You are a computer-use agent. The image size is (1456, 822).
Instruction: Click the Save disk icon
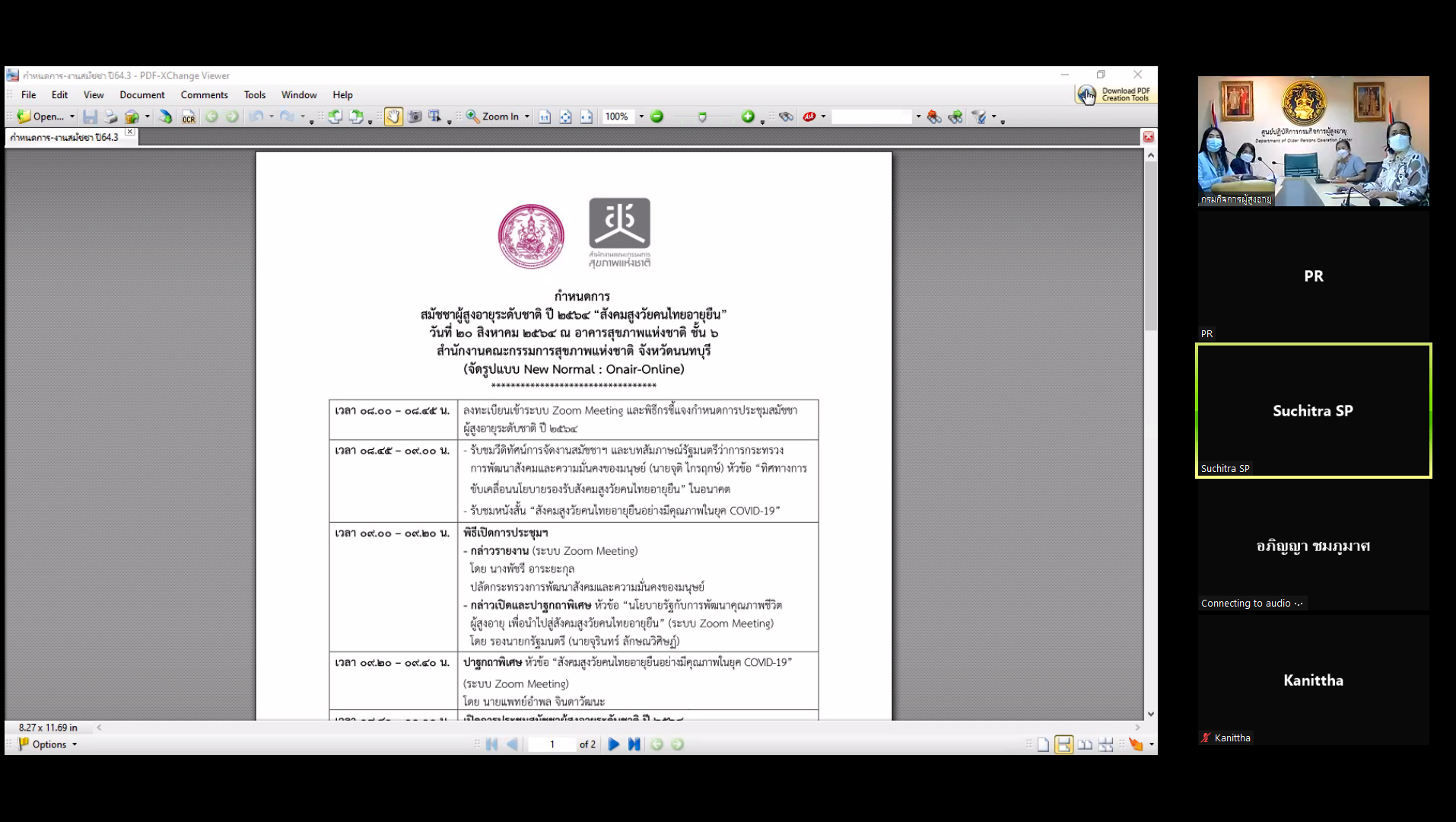tap(90, 116)
